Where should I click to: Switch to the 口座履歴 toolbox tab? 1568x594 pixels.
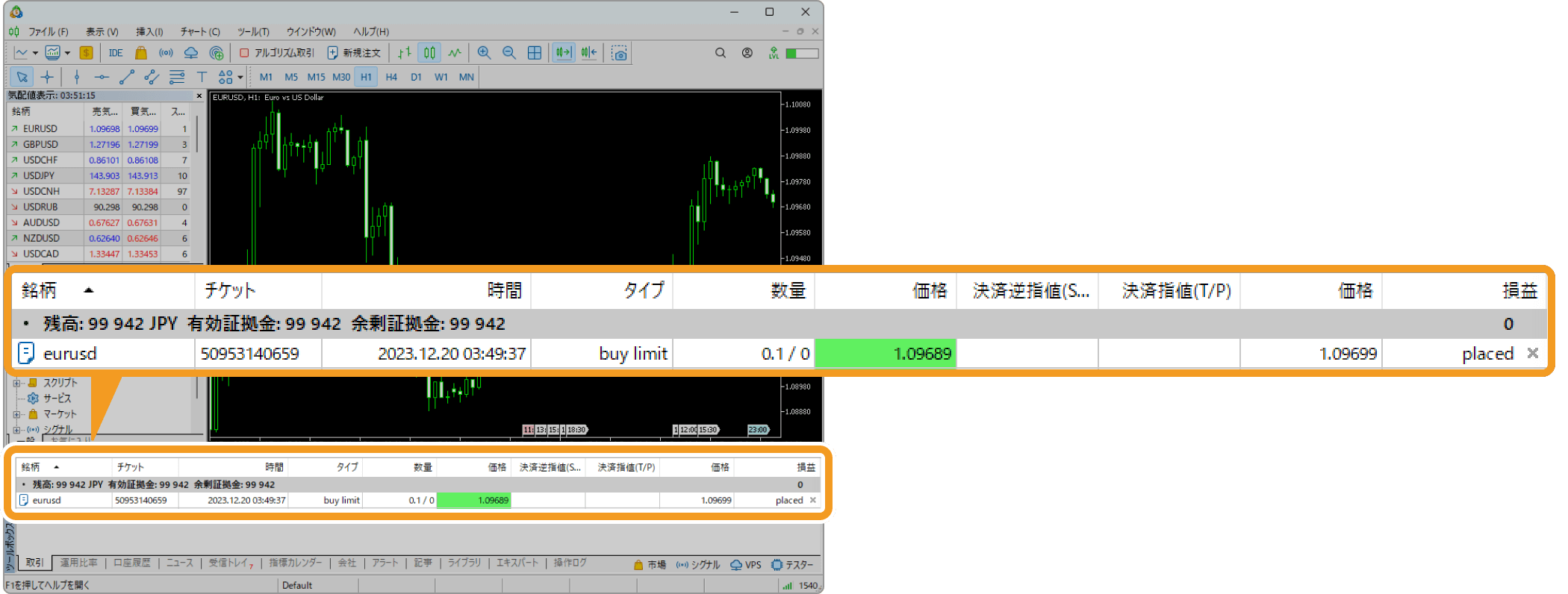132,563
